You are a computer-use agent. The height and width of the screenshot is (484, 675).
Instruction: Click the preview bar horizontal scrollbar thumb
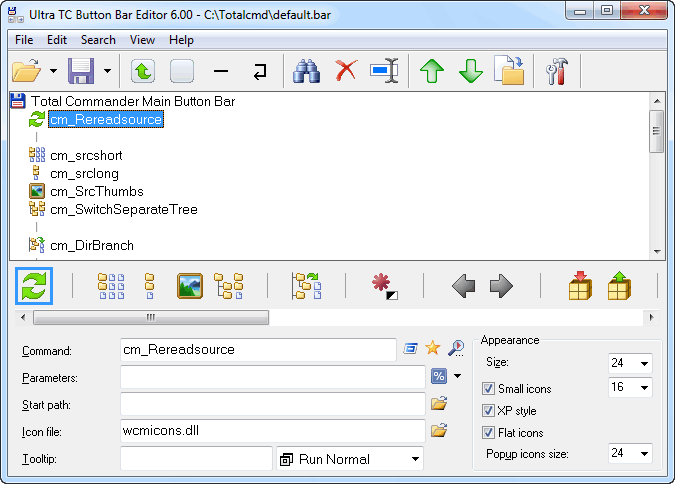click(151, 318)
